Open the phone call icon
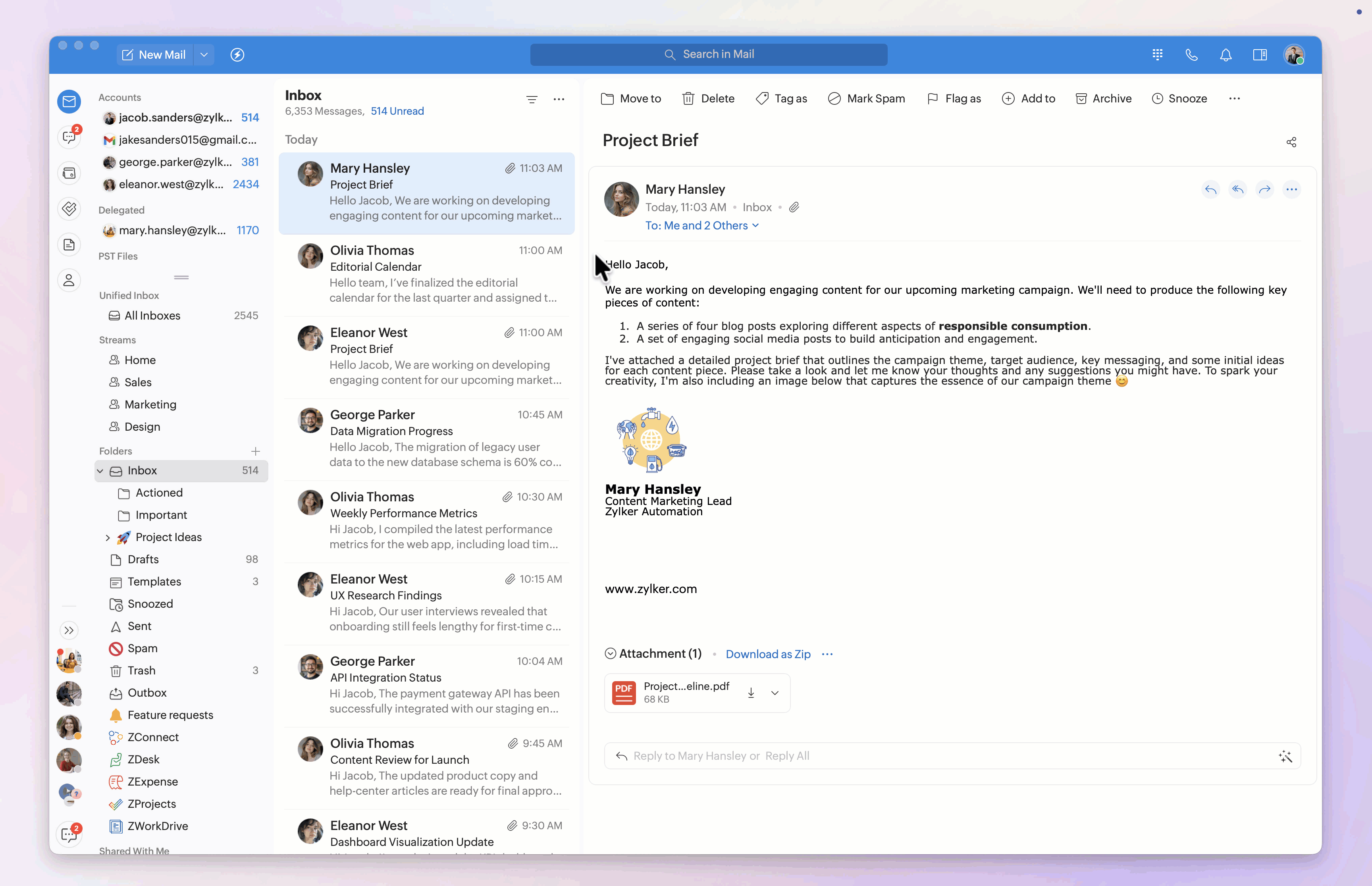1372x886 pixels. click(1191, 55)
